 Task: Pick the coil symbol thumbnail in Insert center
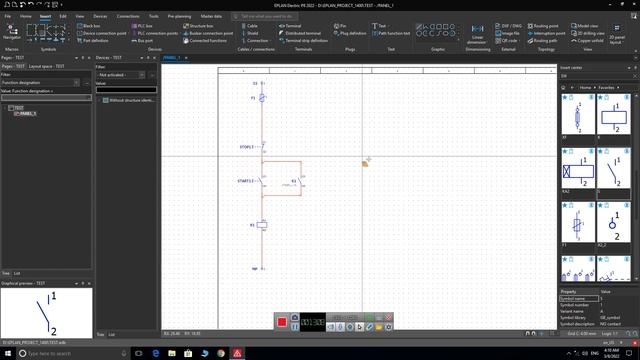coord(613,115)
